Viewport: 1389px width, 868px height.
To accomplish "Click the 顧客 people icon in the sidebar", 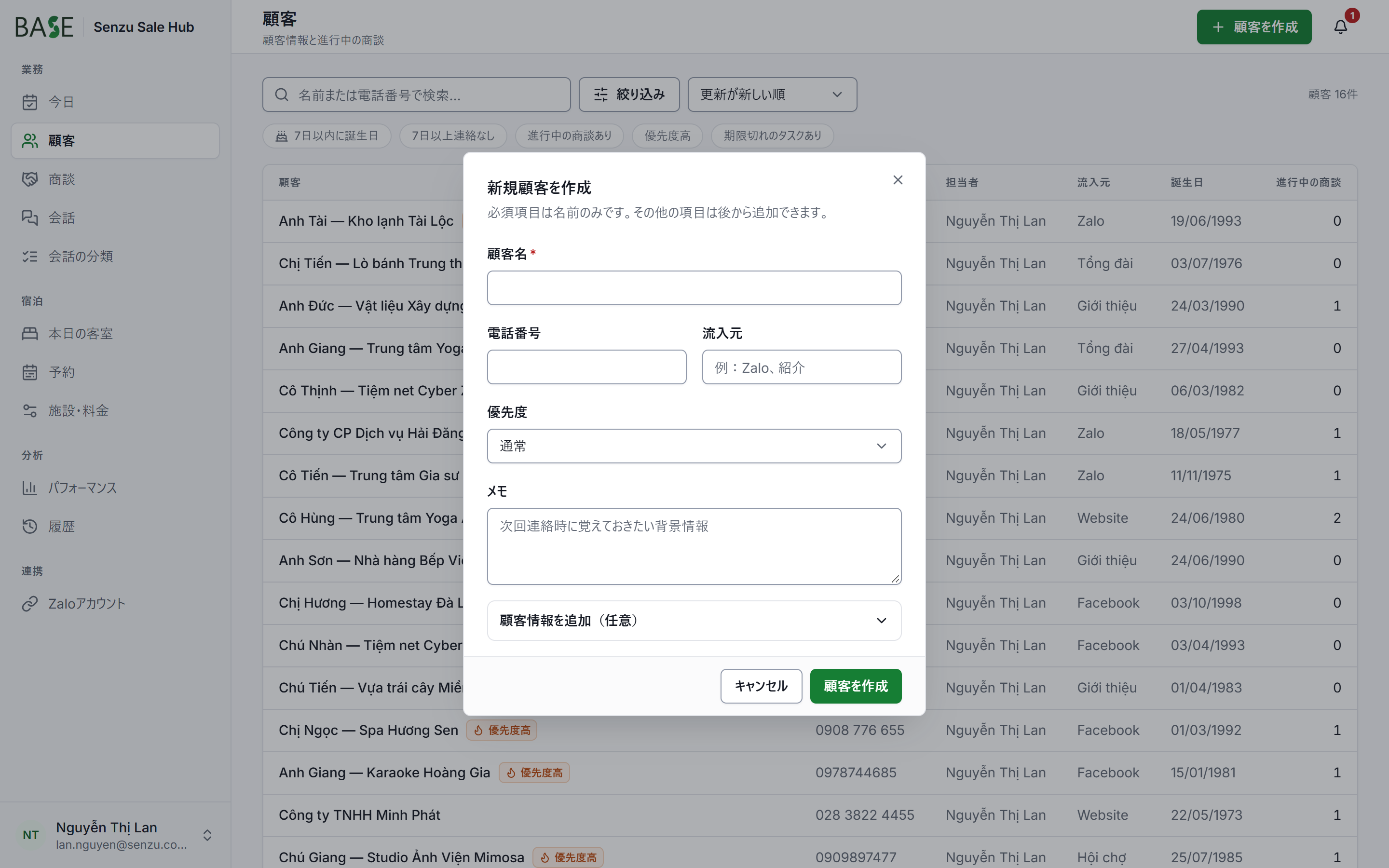I will coord(30,141).
